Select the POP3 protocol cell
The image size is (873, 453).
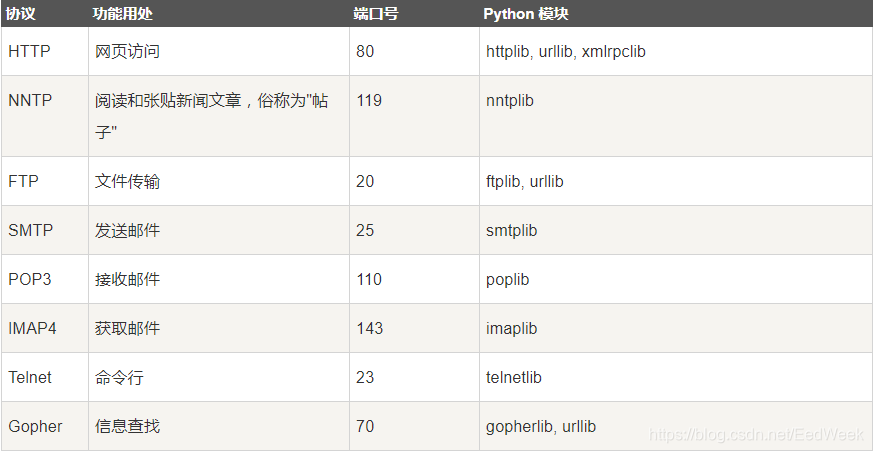[x=45, y=279]
